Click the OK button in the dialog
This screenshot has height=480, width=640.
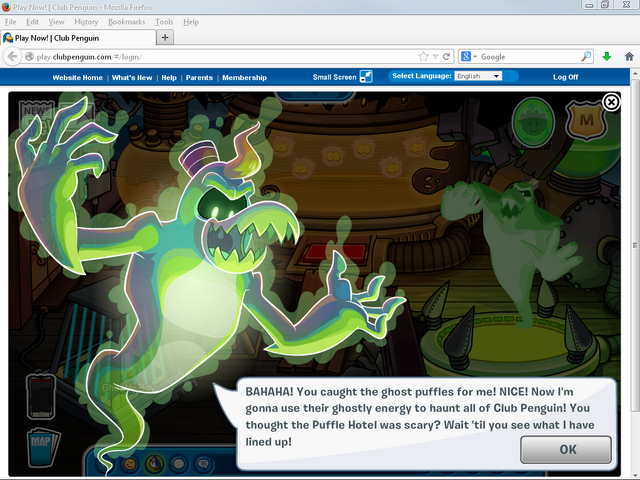click(566, 449)
